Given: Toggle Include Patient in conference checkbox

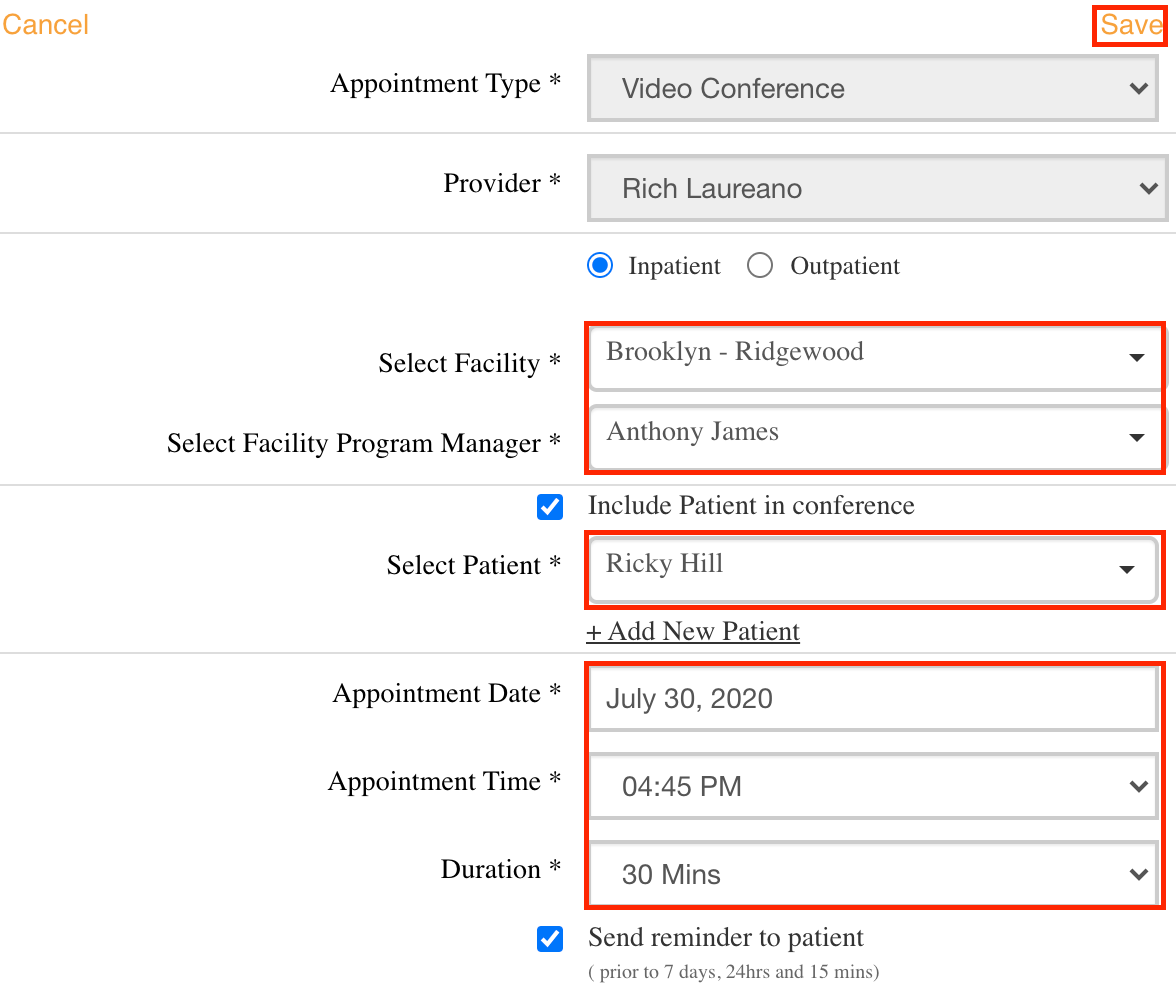Looking at the screenshot, I should click(550, 507).
